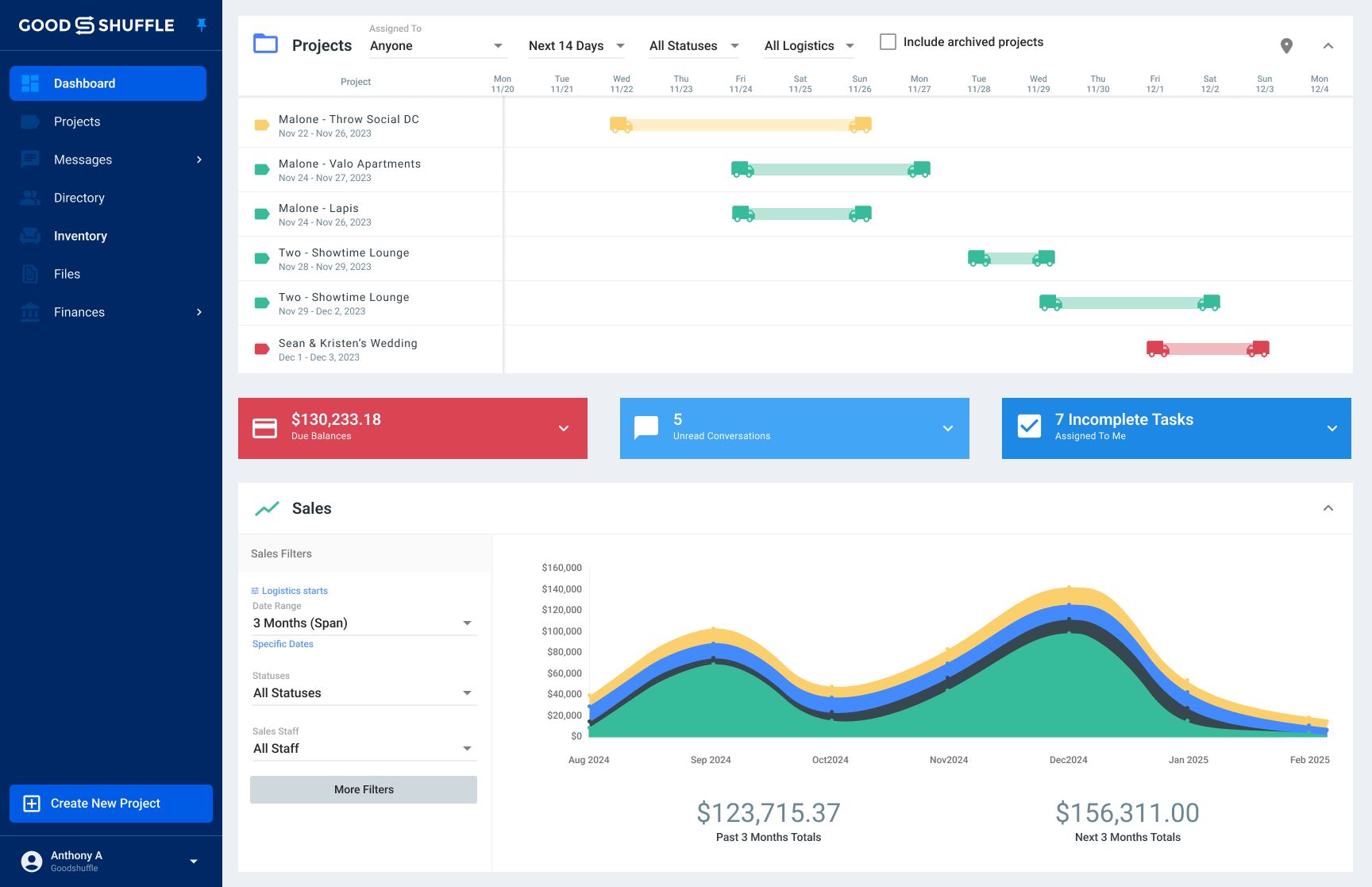Collapse the Projects timeline panel
1372x887 pixels.
click(1328, 45)
